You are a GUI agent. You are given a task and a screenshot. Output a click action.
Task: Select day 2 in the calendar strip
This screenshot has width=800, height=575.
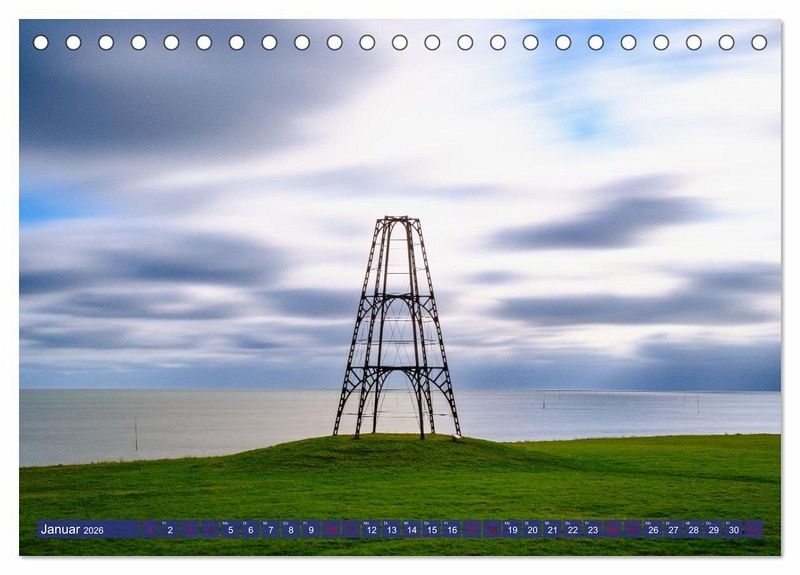pos(169,530)
